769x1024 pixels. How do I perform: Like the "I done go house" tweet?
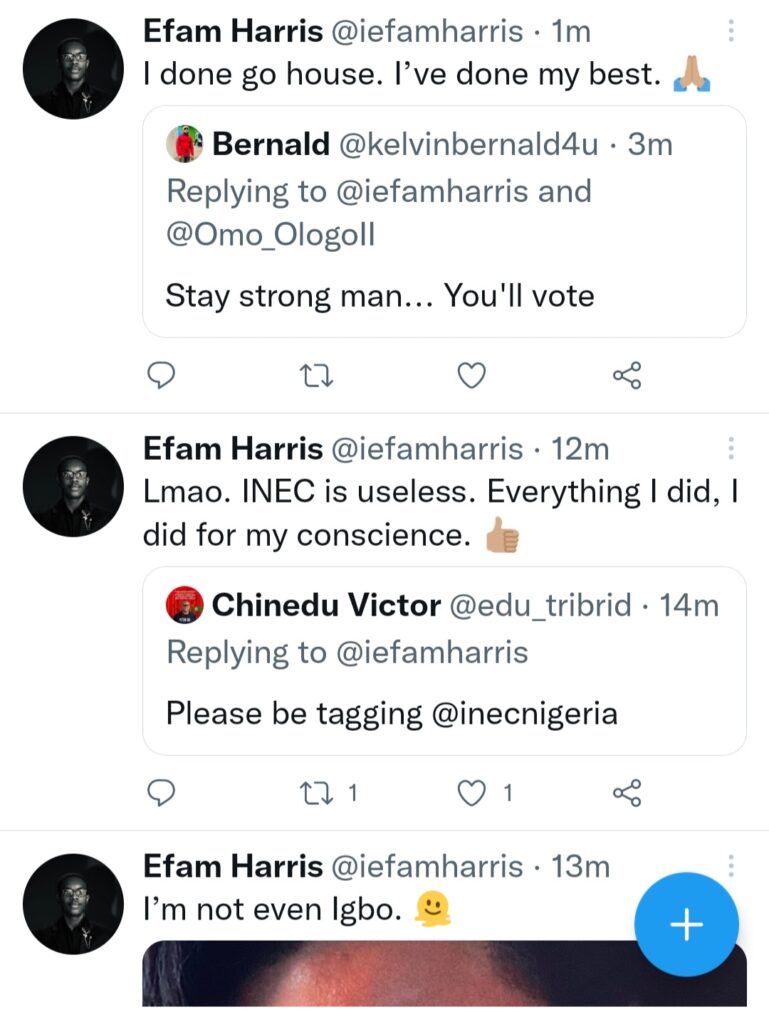[471, 375]
